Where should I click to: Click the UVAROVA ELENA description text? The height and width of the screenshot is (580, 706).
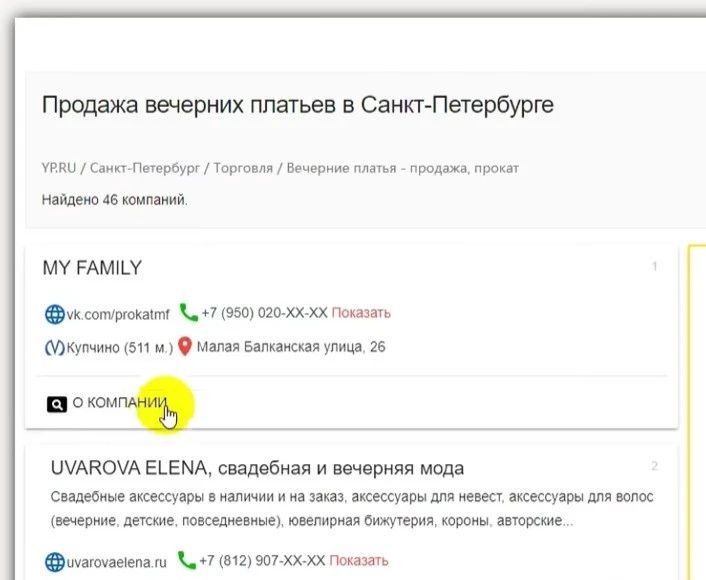click(352, 508)
